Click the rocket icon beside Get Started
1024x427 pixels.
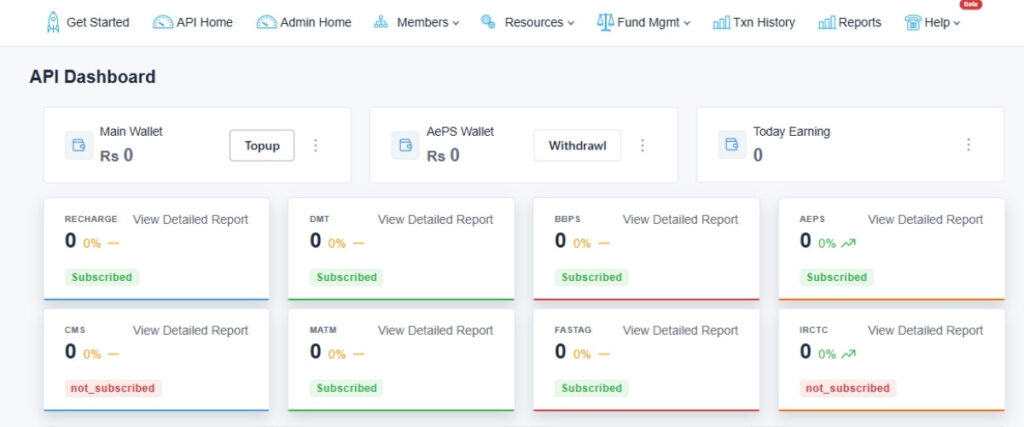[x=53, y=22]
